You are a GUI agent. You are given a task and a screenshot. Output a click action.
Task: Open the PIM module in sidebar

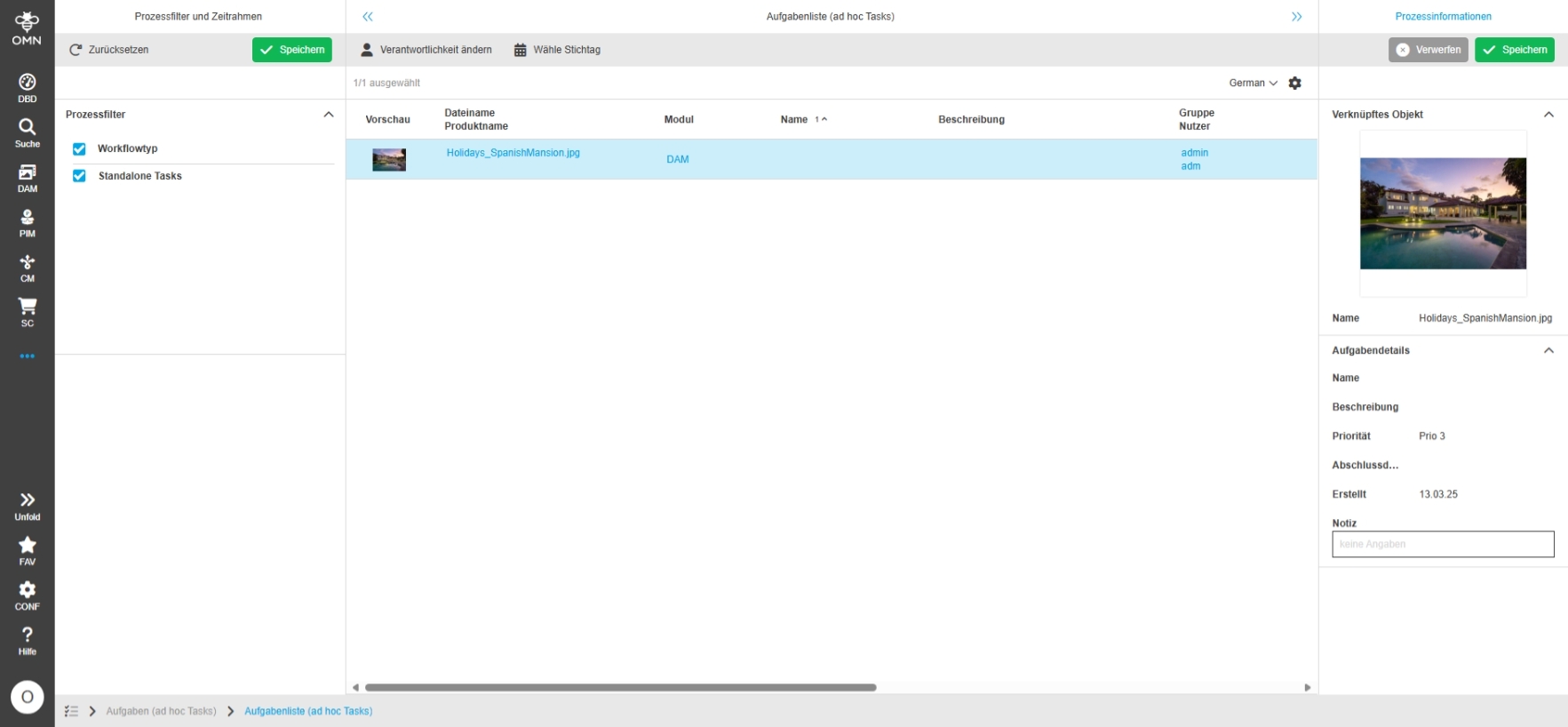(x=27, y=222)
